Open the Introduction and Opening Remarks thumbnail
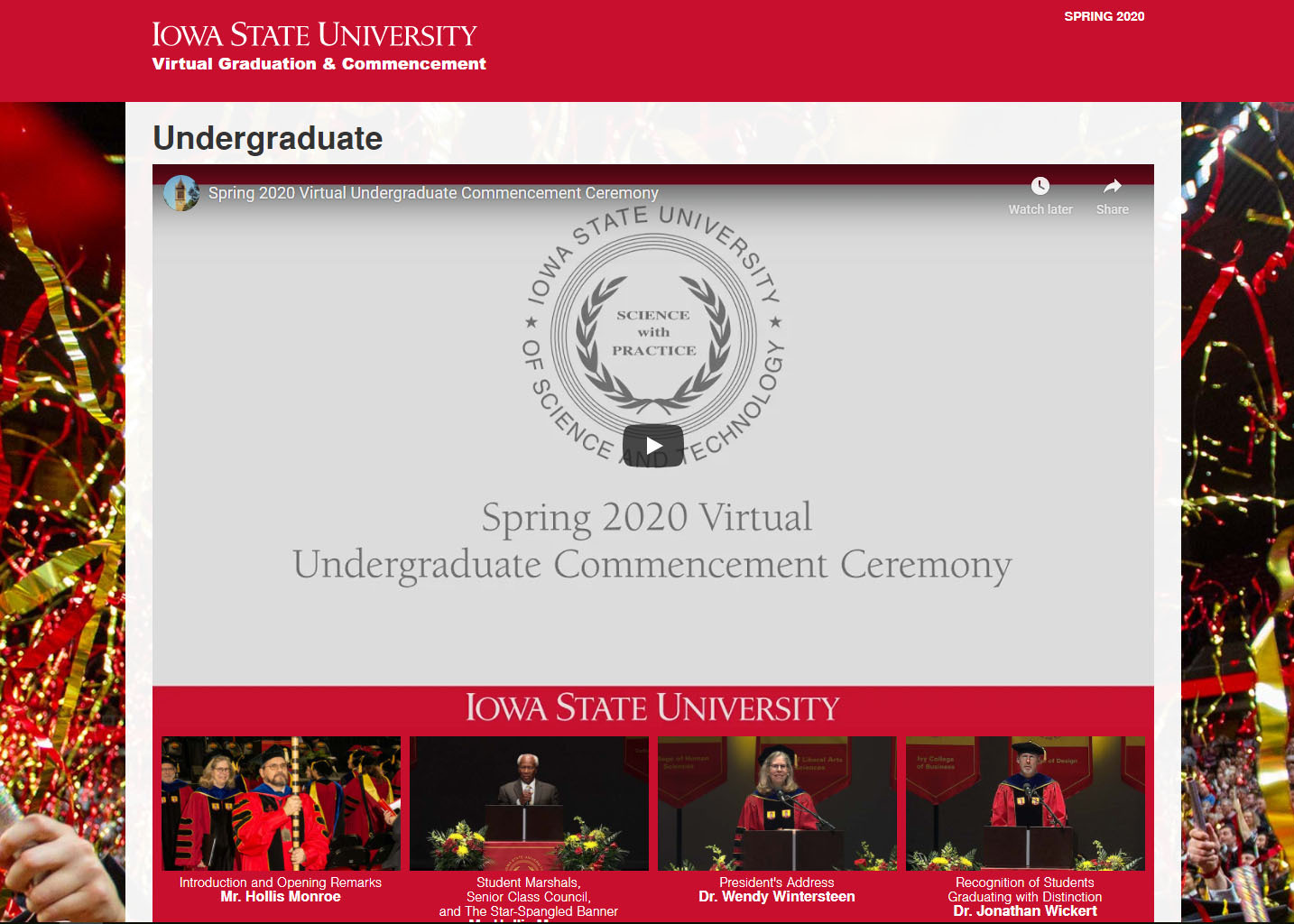 [x=281, y=803]
